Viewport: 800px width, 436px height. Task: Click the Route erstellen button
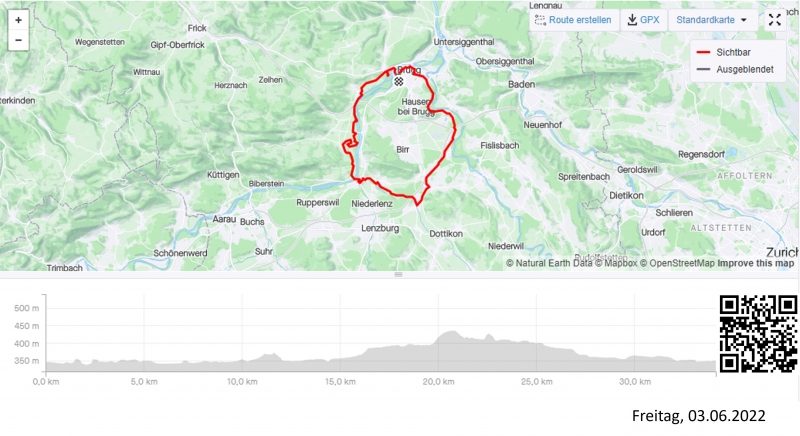[x=573, y=20]
